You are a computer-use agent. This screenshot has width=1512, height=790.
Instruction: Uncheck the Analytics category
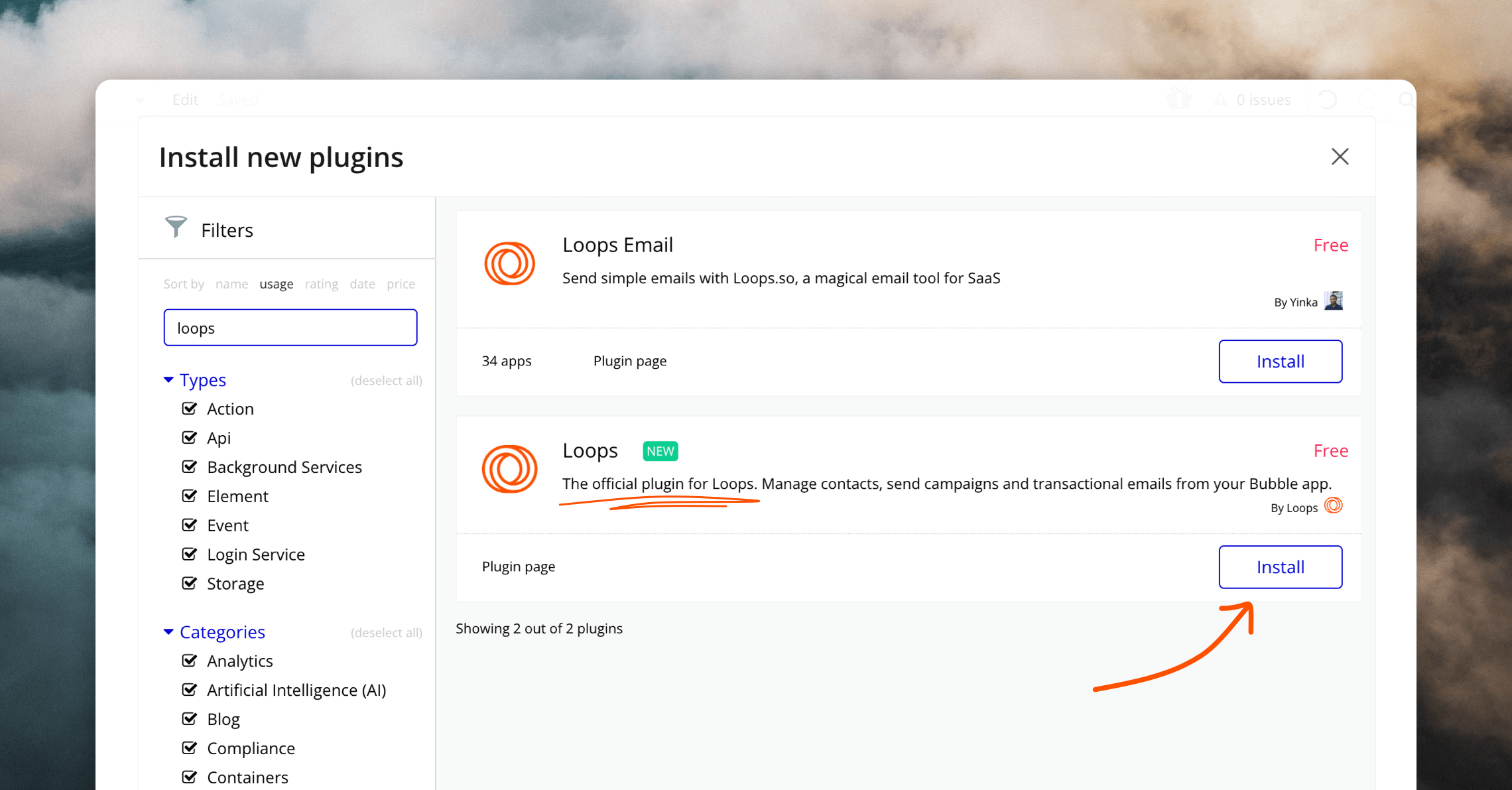[x=190, y=661]
